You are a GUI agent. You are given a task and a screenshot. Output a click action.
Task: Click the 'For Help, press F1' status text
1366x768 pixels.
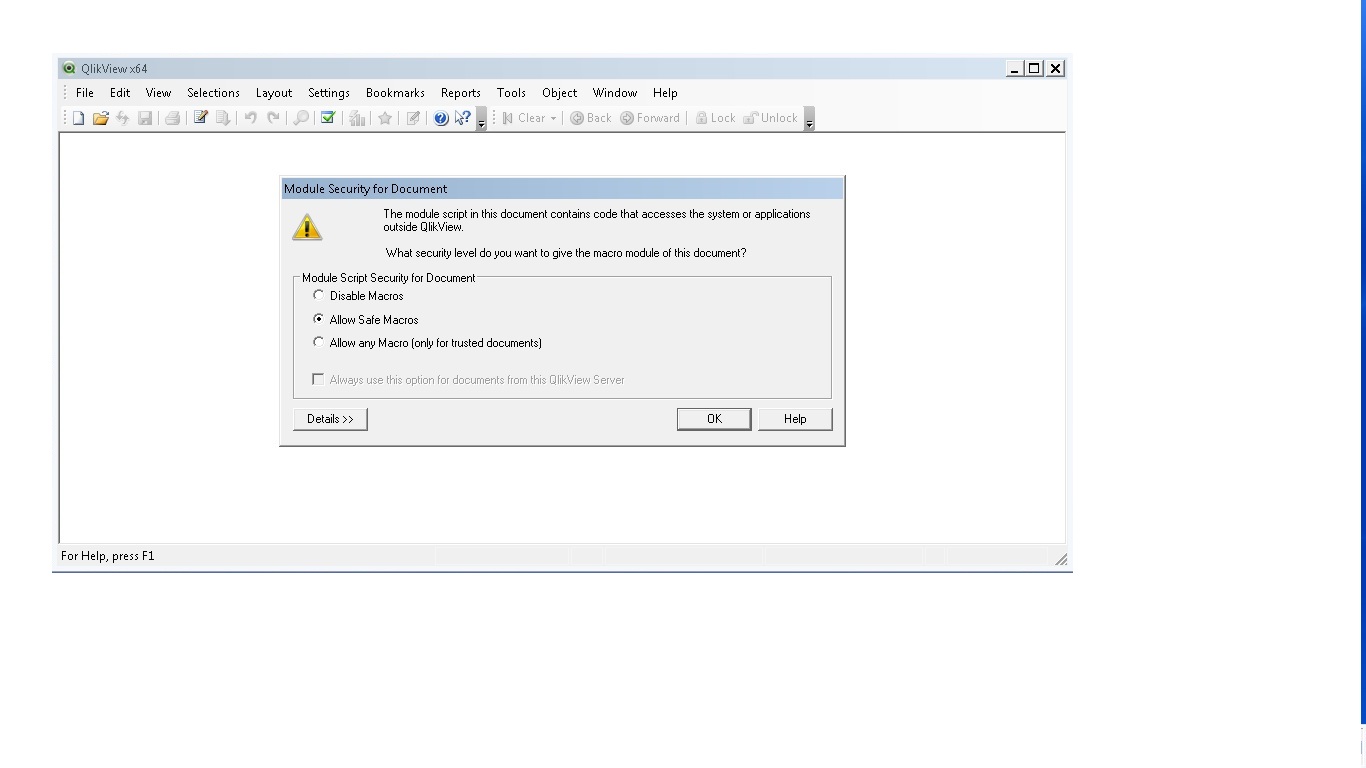pos(108,556)
